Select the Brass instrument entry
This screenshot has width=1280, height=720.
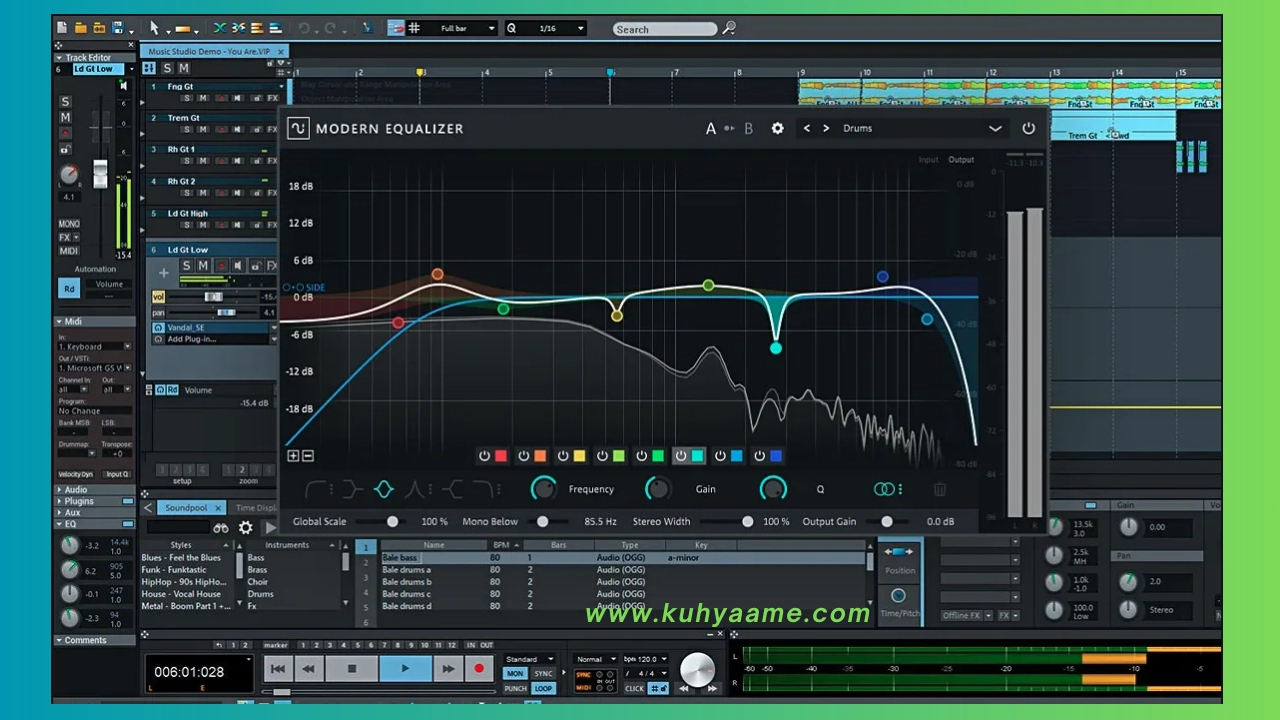tap(257, 570)
